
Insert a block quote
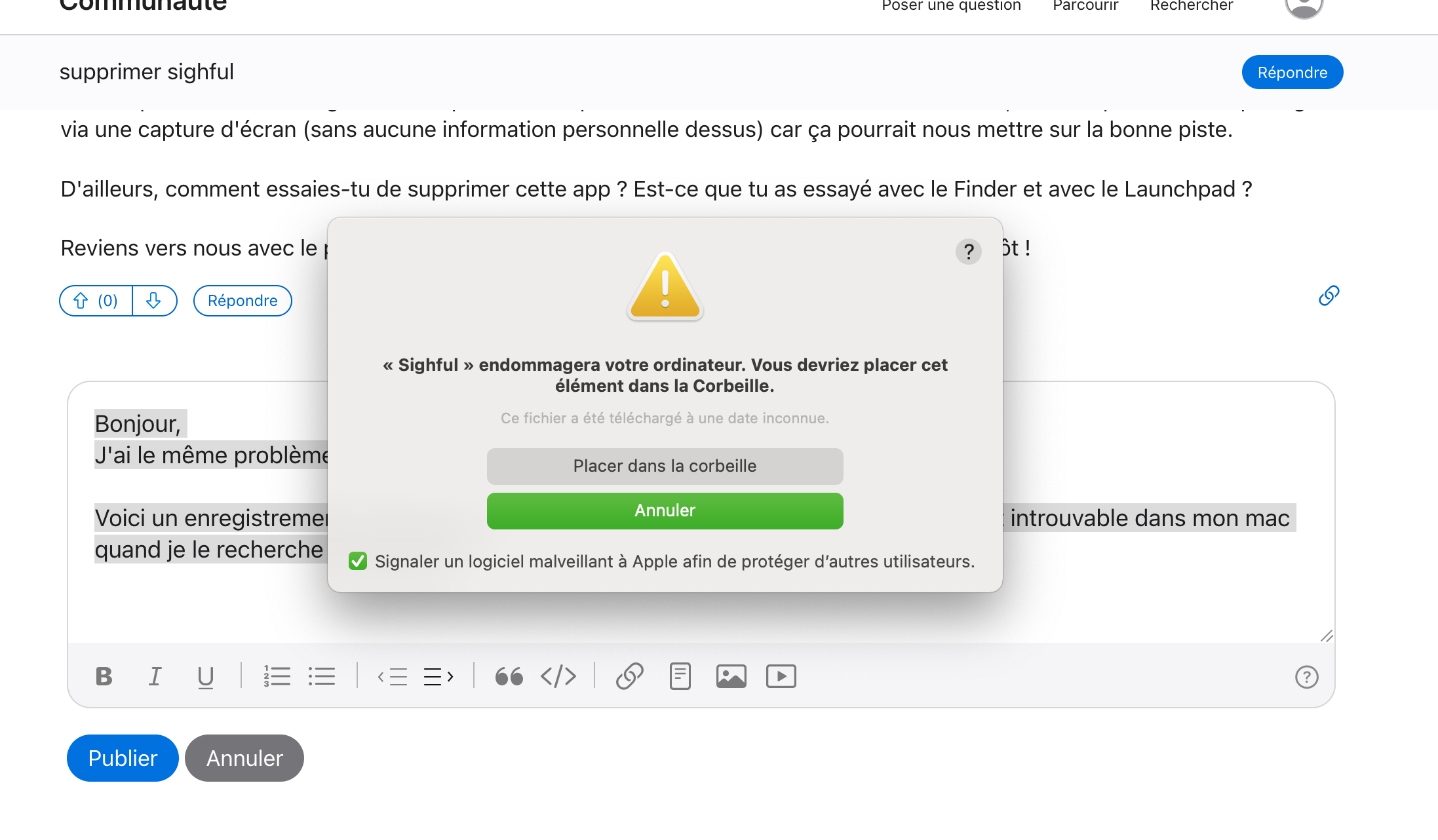tap(509, 676)
